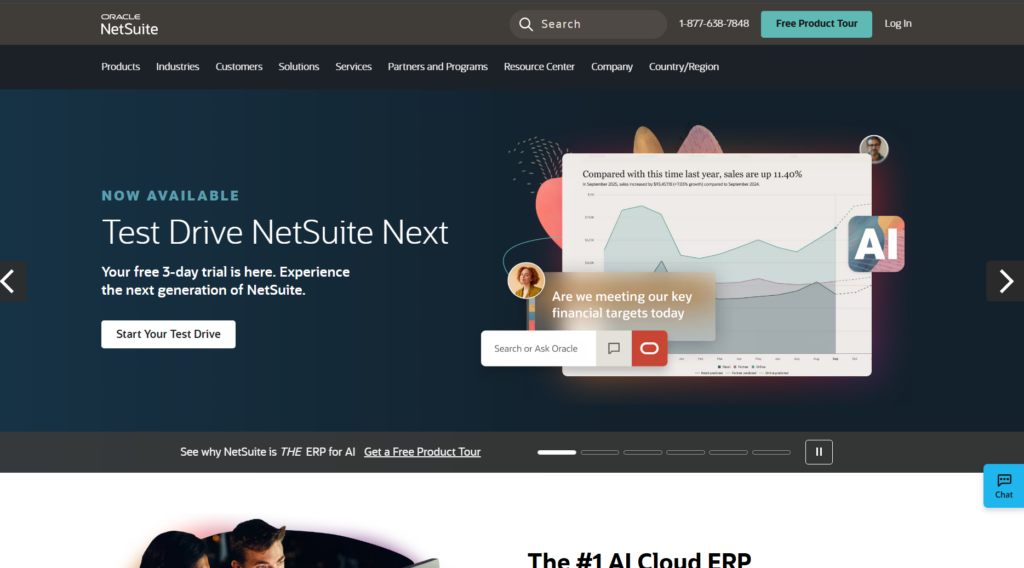This screenshot has height=568, width=1024.
Task: Open the Country/Region menu
Action: coord(684,67)
